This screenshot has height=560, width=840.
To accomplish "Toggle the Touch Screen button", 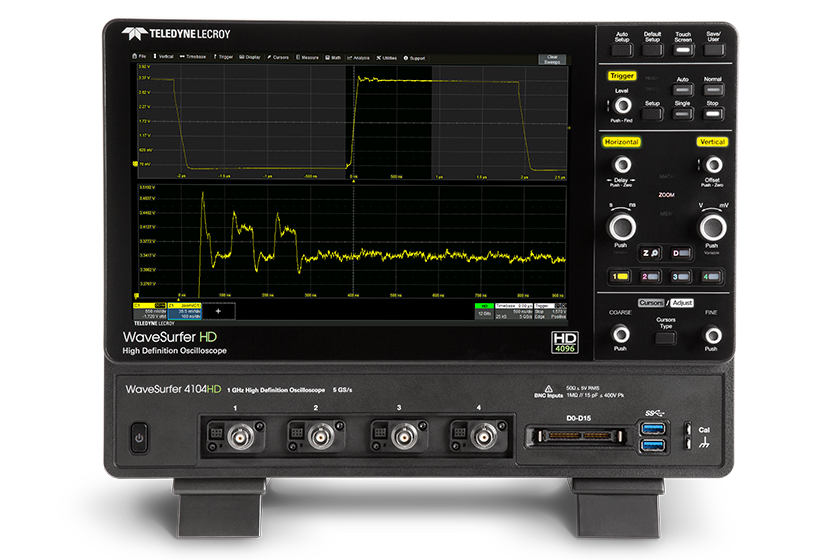I will point(683,50).
